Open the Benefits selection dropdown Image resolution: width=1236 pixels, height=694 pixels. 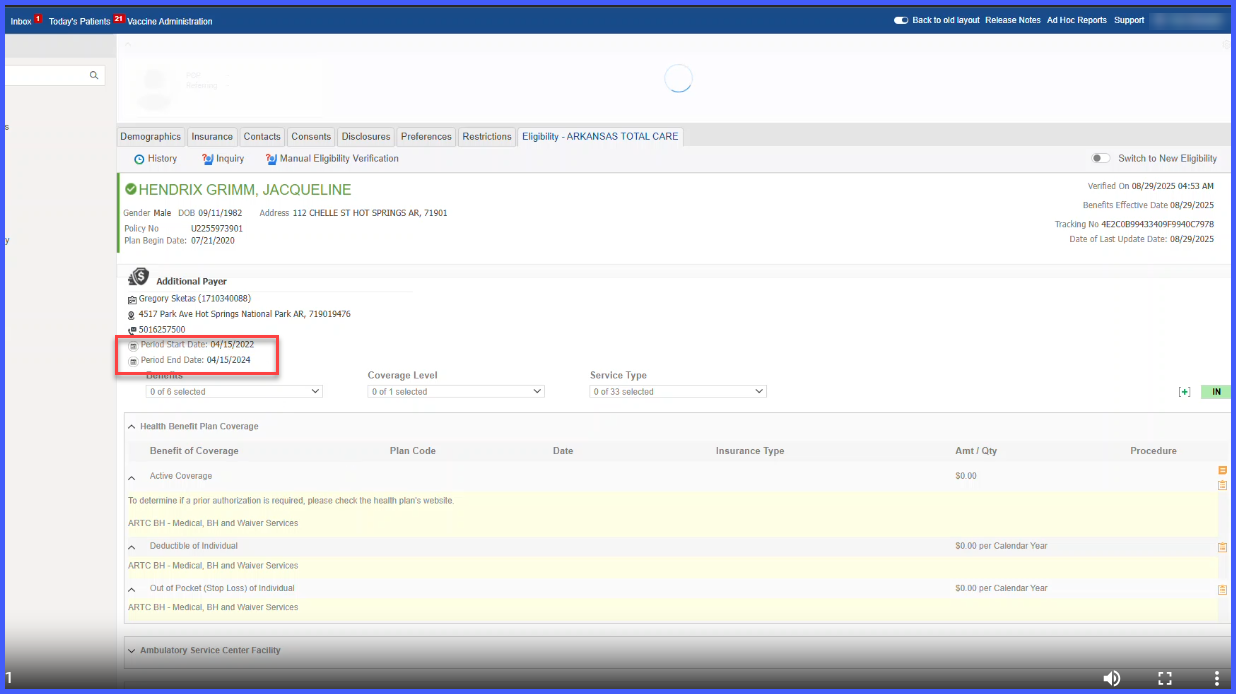click(234, 392)
